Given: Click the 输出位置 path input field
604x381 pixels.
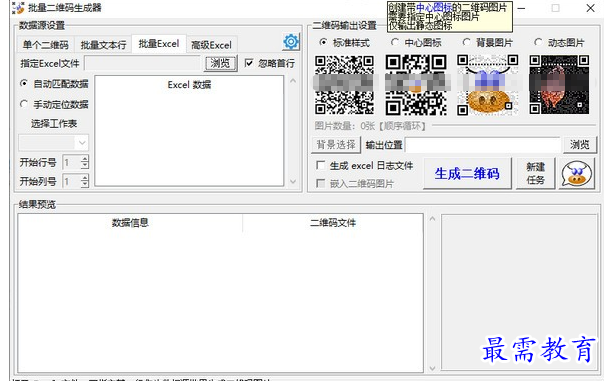Looking at the screenshot, I should pos(483,145).
